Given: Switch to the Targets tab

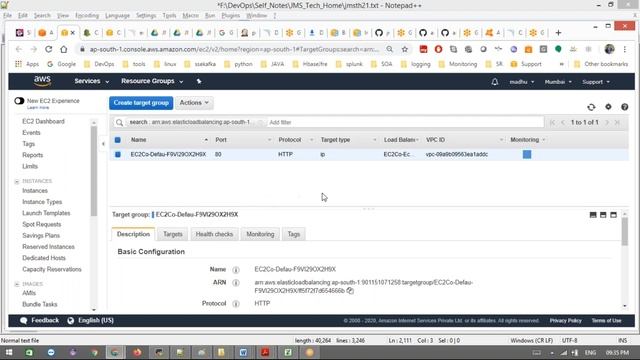Looking at the screenshot, I should pos(173,234).
